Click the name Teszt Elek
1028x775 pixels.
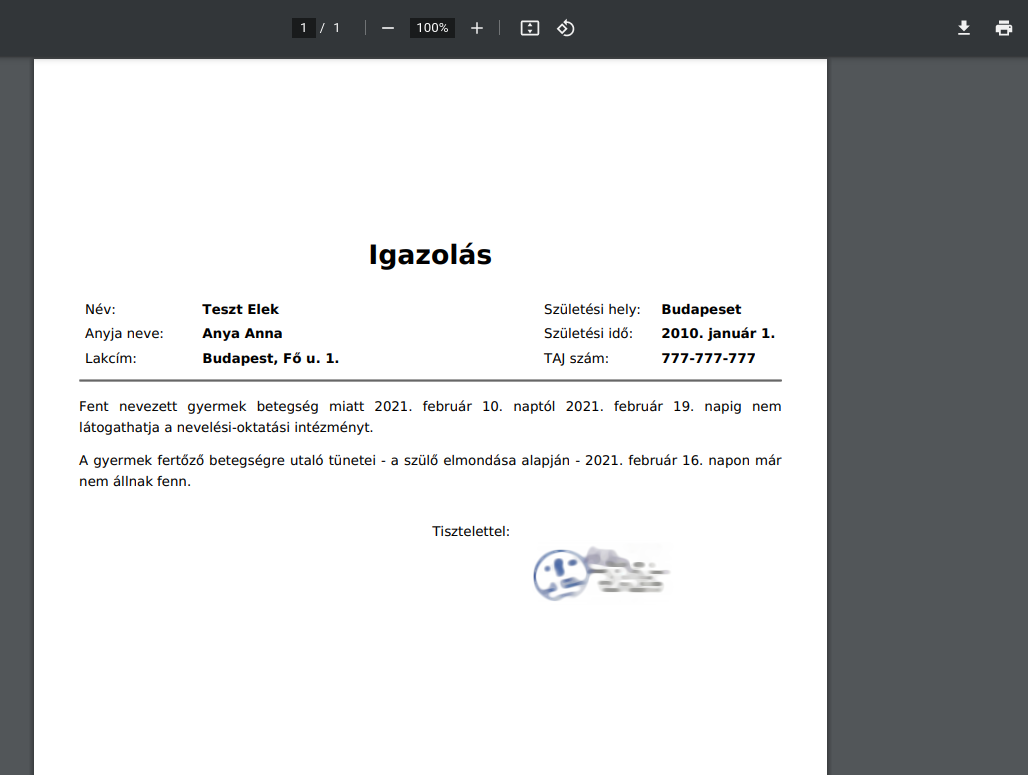click(x=240, y=310)
